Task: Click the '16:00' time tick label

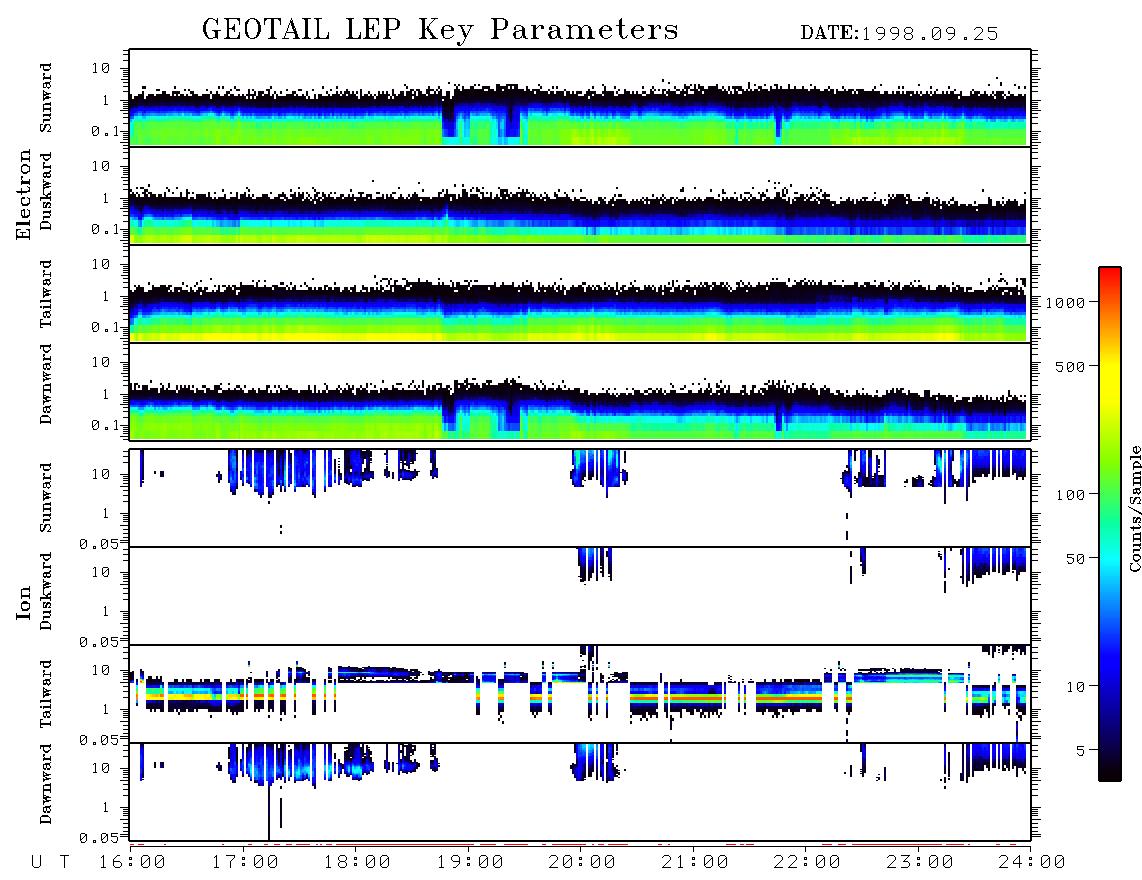Action: [133, 863]
